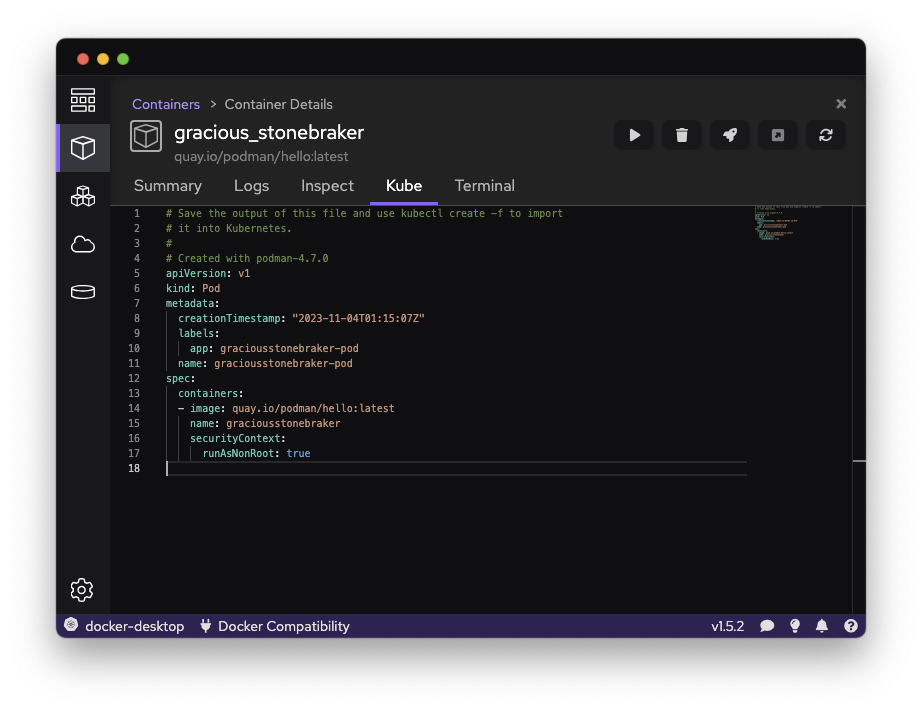The width and height of the screenshot is (922, 712).
Task: Restart container using circular arrows icon
Action: point(826,135)
